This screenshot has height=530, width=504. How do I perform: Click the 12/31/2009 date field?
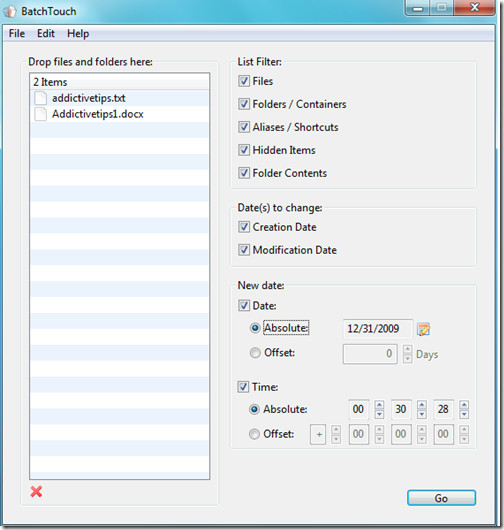[x=378, y=329]
